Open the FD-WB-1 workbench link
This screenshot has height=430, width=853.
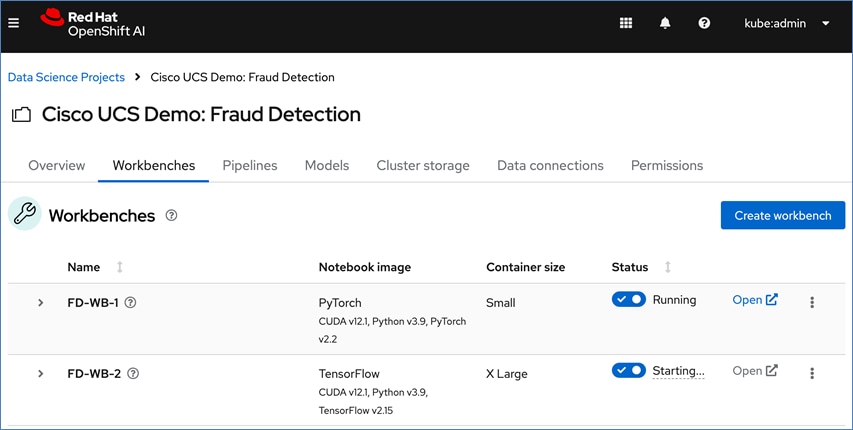755,300
